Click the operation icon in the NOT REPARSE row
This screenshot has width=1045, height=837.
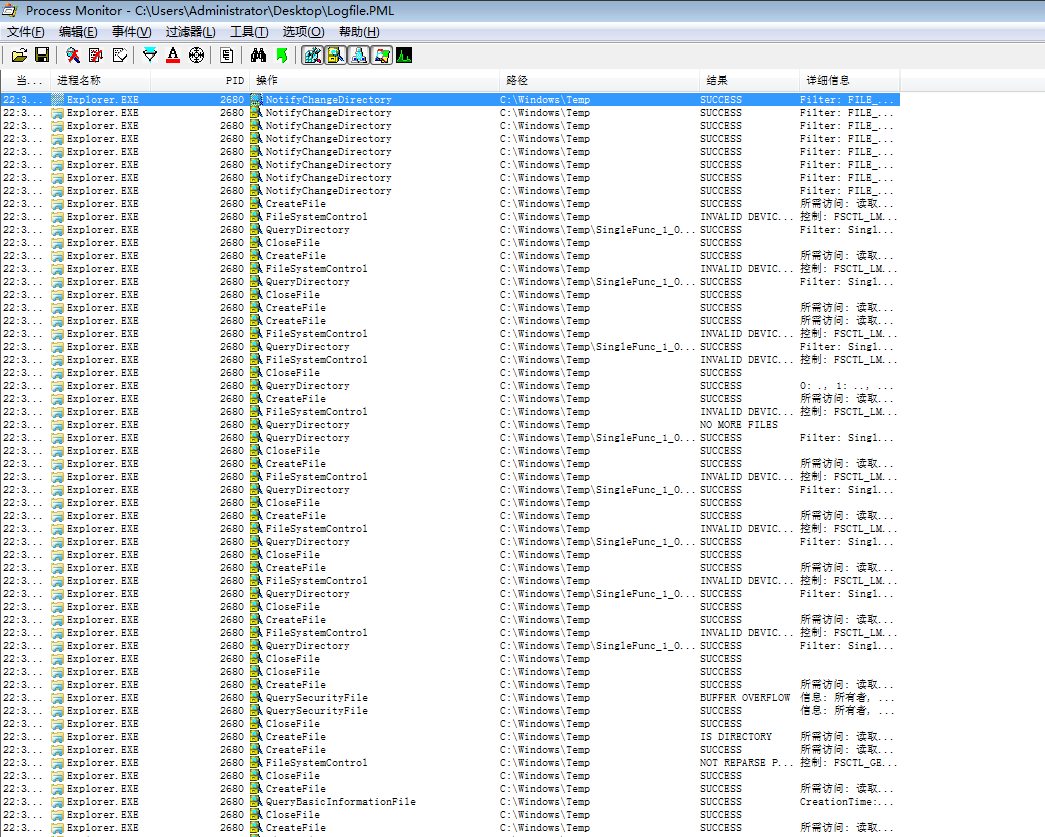257,763
